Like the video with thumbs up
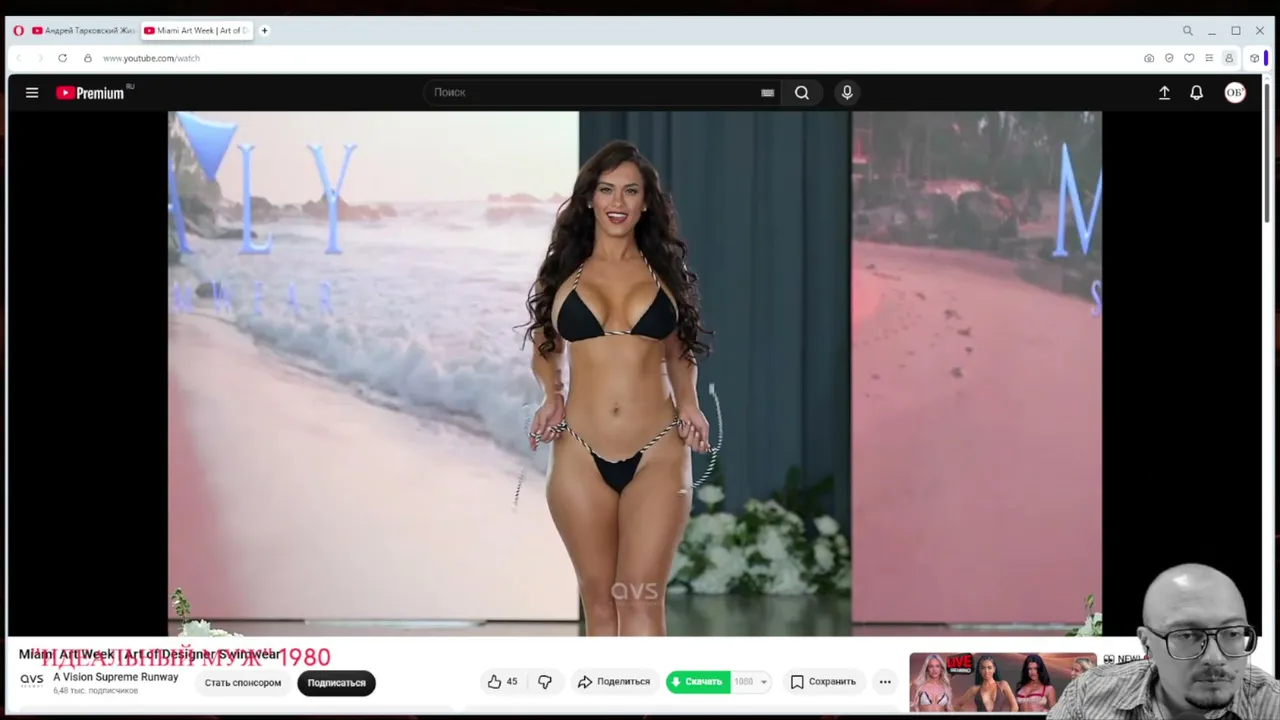1280x720 pixels. click(502, 682)
